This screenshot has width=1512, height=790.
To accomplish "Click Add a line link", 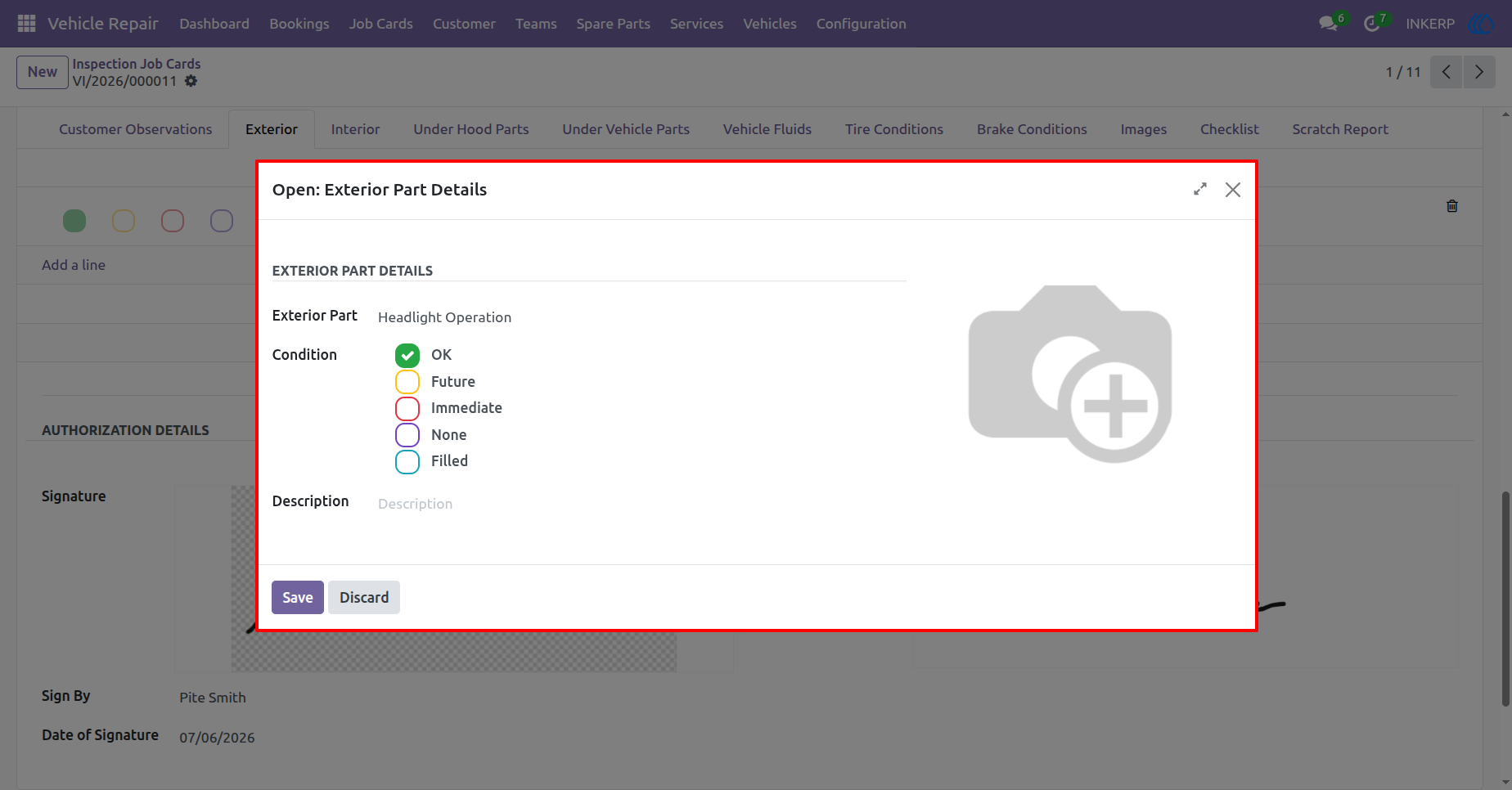I will click(74, 265).
